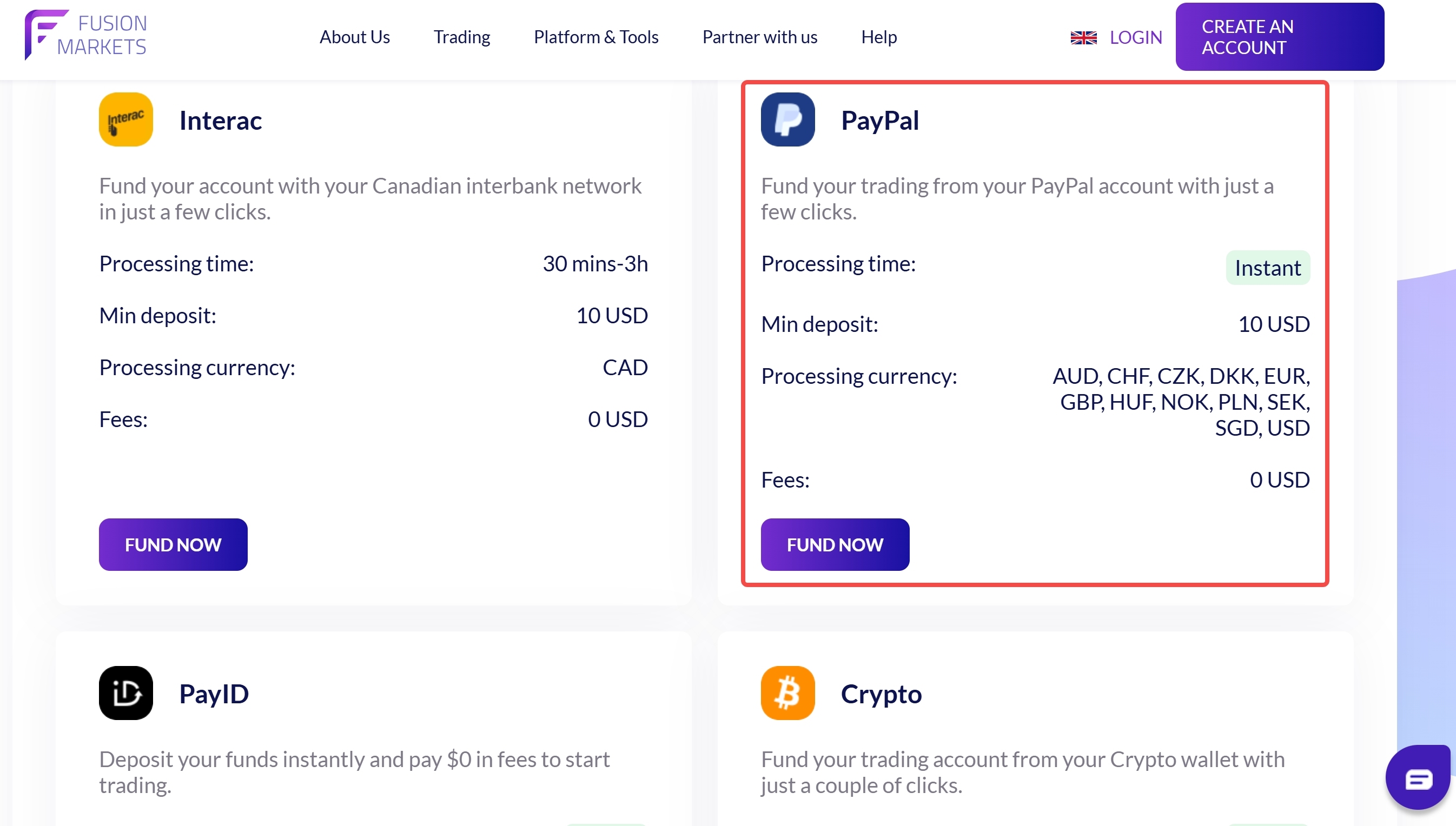Toggle the Instant processing badge

point(1267,267)
